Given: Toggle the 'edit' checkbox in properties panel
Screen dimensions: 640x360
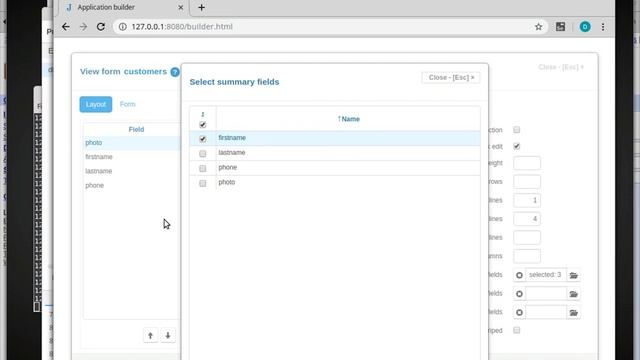Looking at the screenshot, I should pos(517,146).
